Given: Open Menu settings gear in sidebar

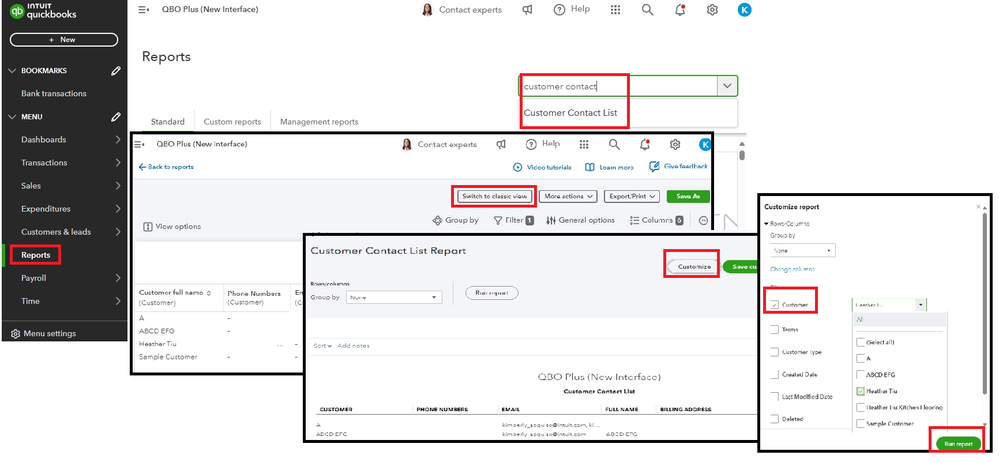Looking at the screenshot, I should pyautogui.click(x=16, y=333).
